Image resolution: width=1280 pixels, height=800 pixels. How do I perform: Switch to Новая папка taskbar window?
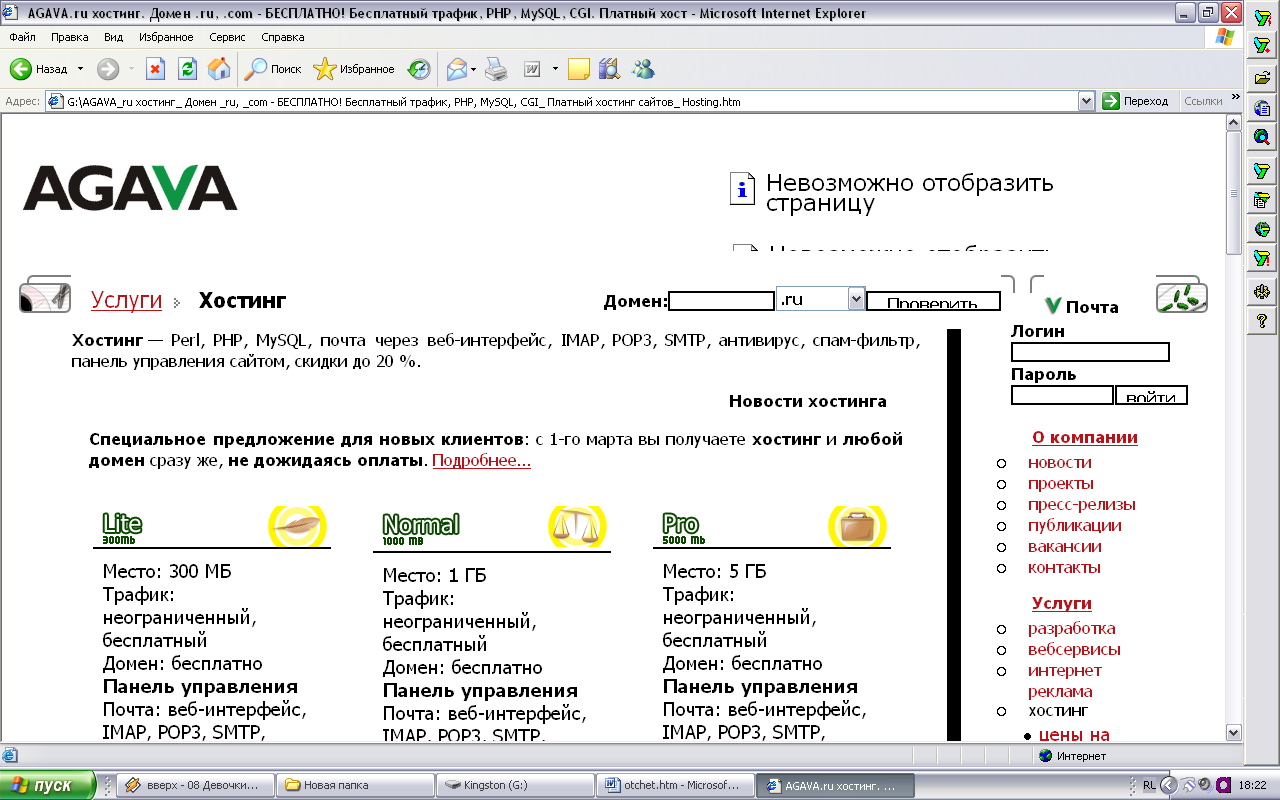tap(355, 785)
